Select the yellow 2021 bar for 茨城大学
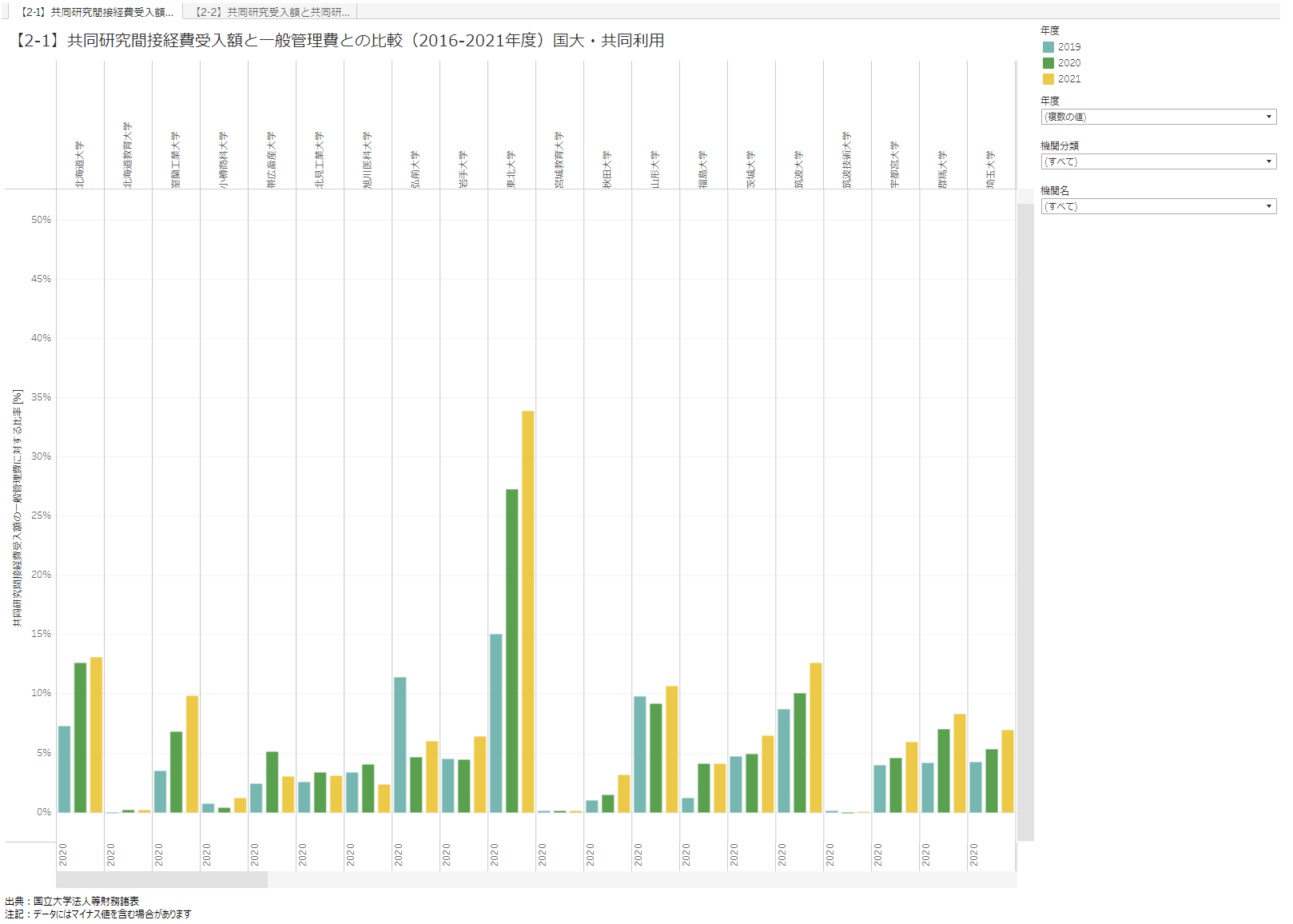The height and width of the screenshot is (924, 1293). [768, 774]
